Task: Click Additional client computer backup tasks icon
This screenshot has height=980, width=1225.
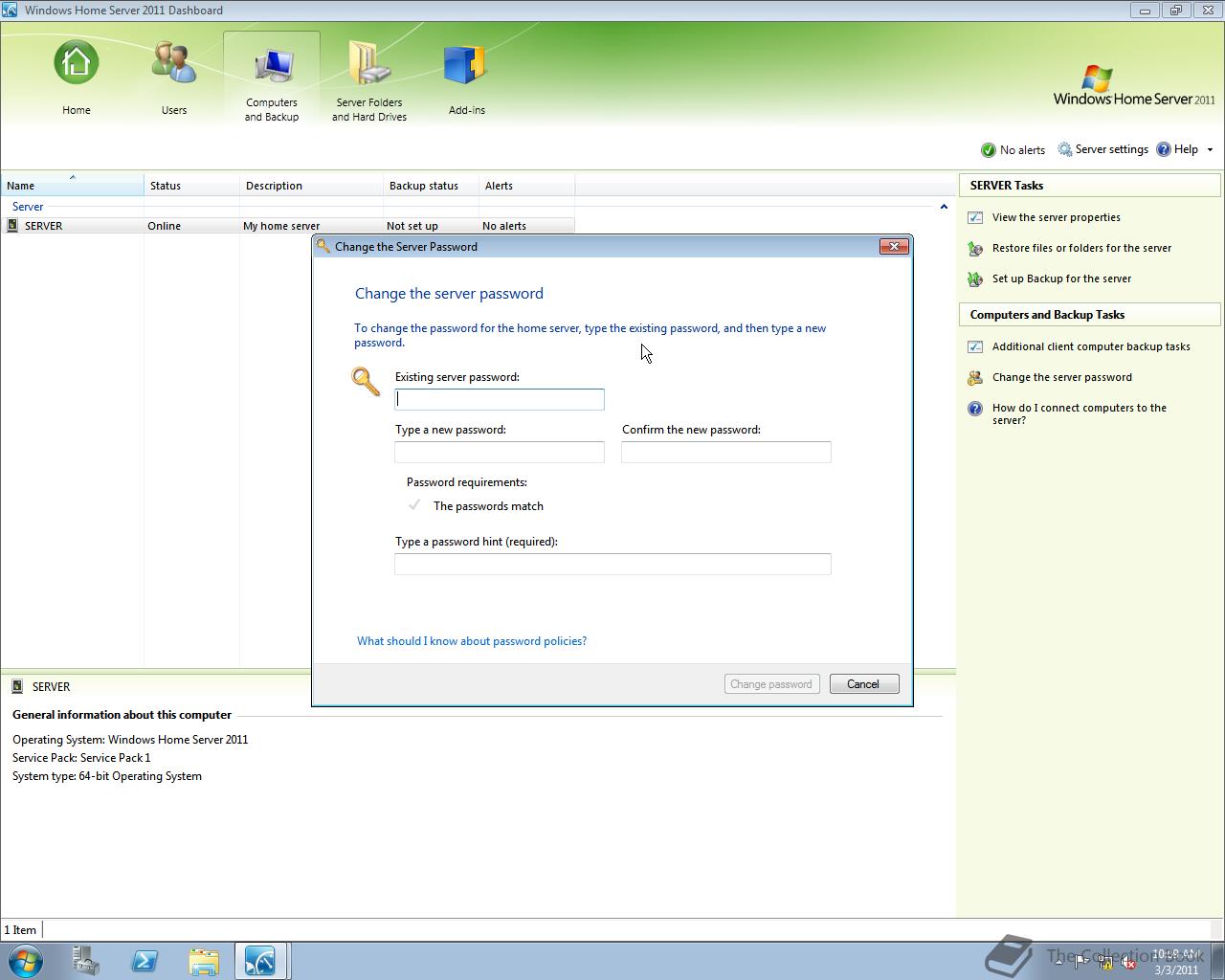Action: pos(975,347)
